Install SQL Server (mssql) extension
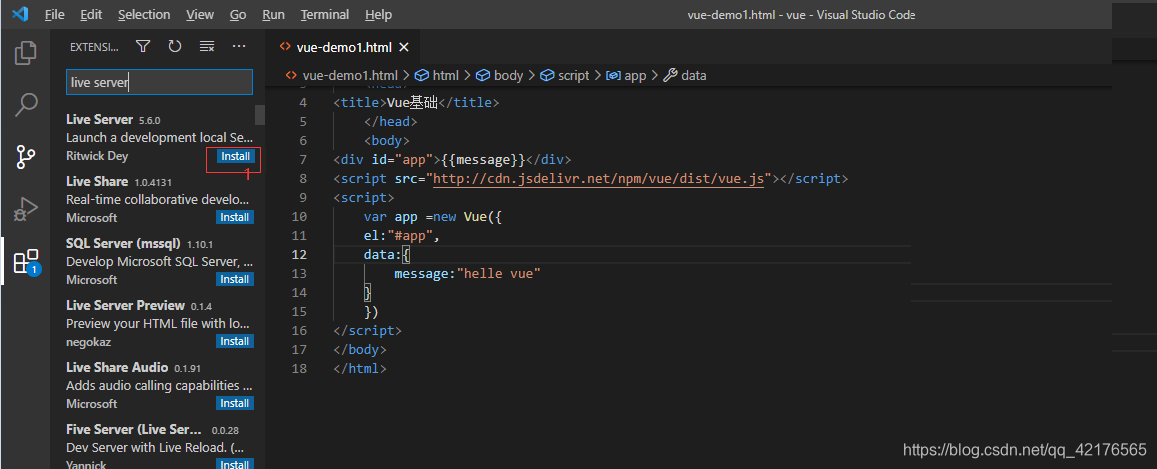Image resolution: width=1157 pixels, height=469 pixels. click(x=235, y=279)
